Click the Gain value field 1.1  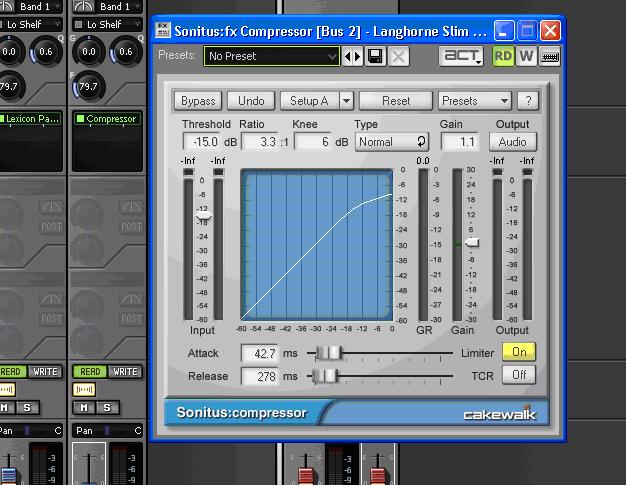(460, 142)
